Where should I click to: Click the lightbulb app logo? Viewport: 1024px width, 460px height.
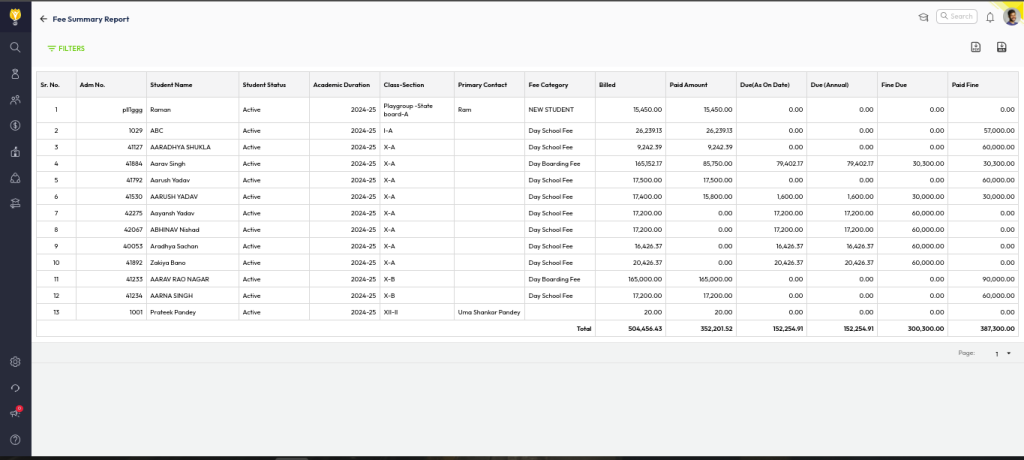[15, 15]
